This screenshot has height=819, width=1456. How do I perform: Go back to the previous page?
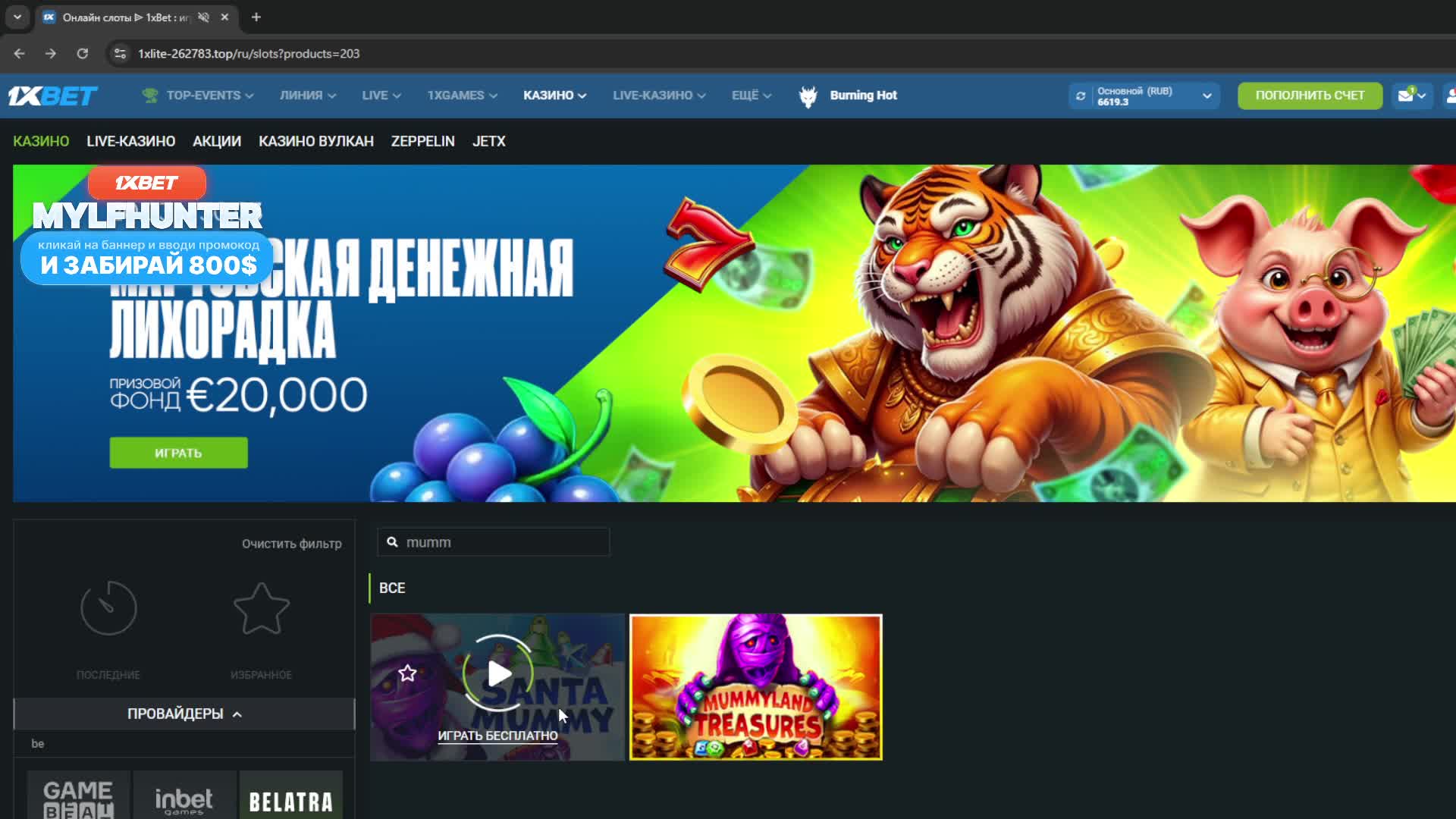point(20,54)
